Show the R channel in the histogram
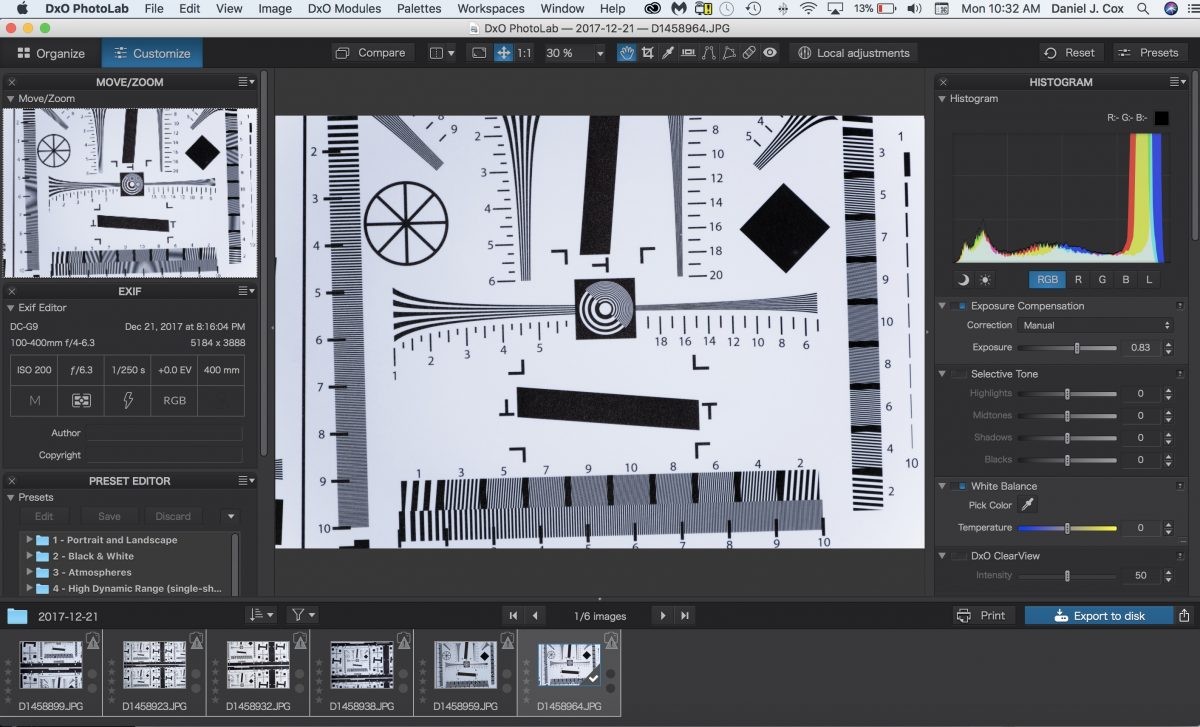The height and width of the screenshot is (727, 1200). tap(1078, 280)
